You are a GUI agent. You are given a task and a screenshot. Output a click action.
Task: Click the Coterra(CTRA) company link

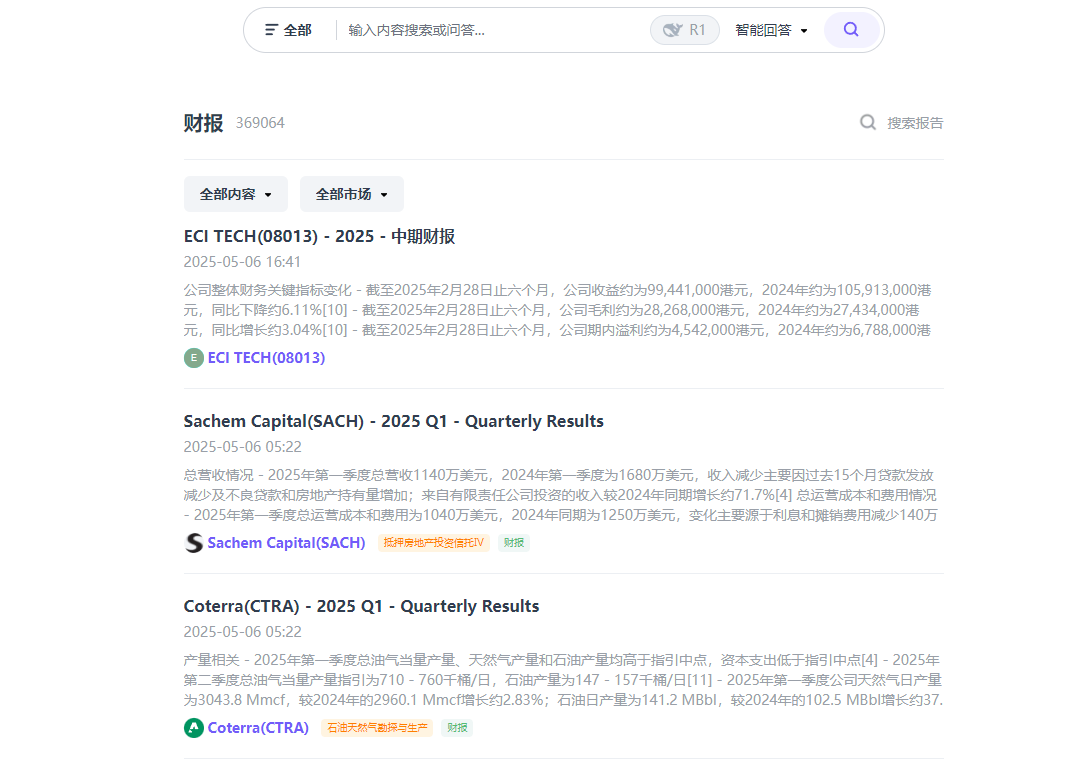(x=258, y=728)
